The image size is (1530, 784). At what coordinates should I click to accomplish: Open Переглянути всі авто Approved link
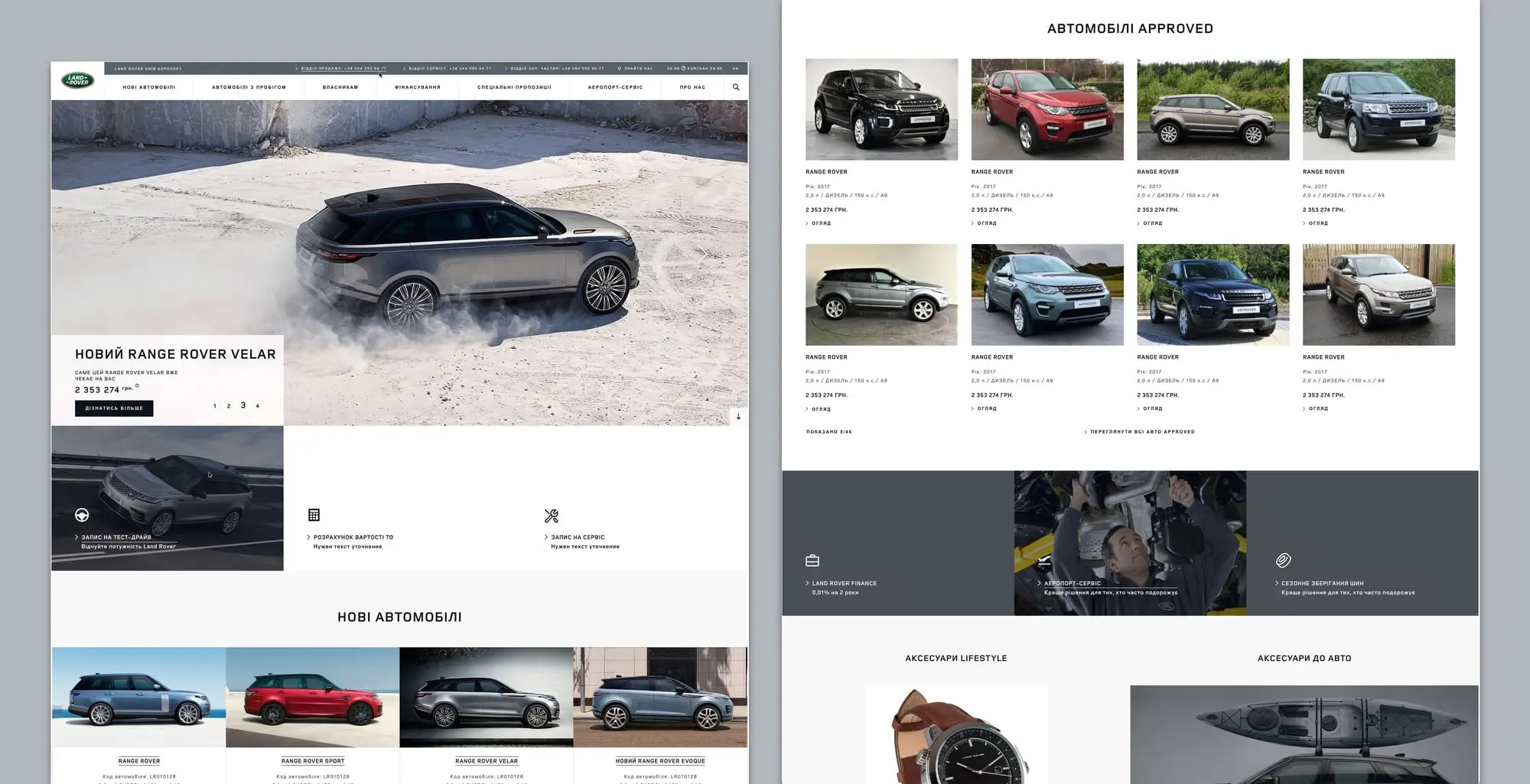1139,431
